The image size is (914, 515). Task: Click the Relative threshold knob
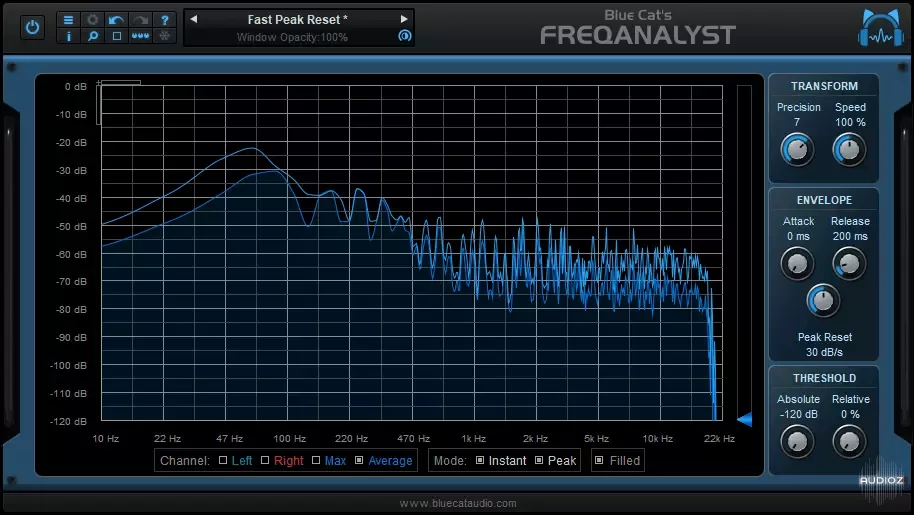pos(849,442)
